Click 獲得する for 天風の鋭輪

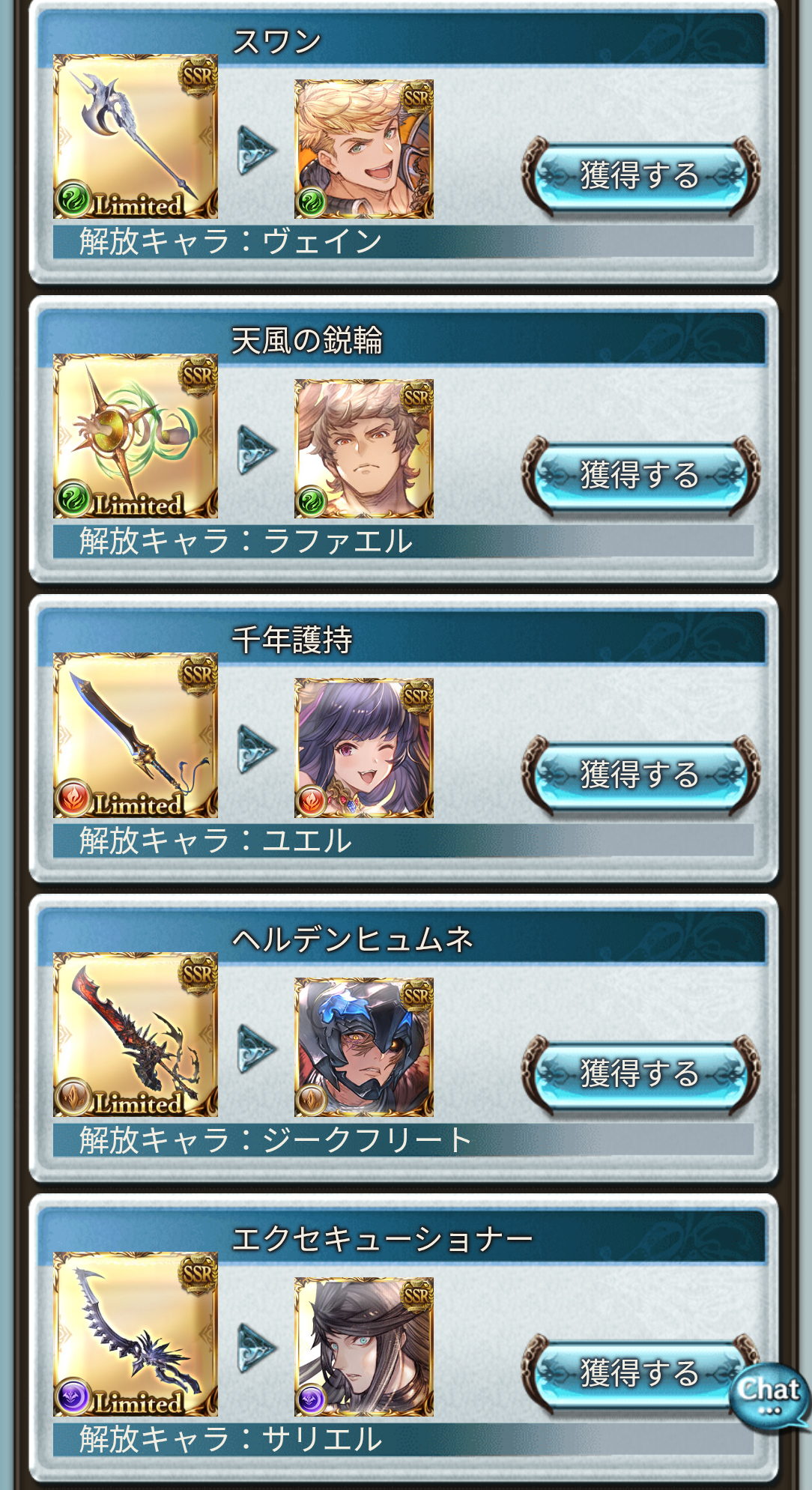641,476
